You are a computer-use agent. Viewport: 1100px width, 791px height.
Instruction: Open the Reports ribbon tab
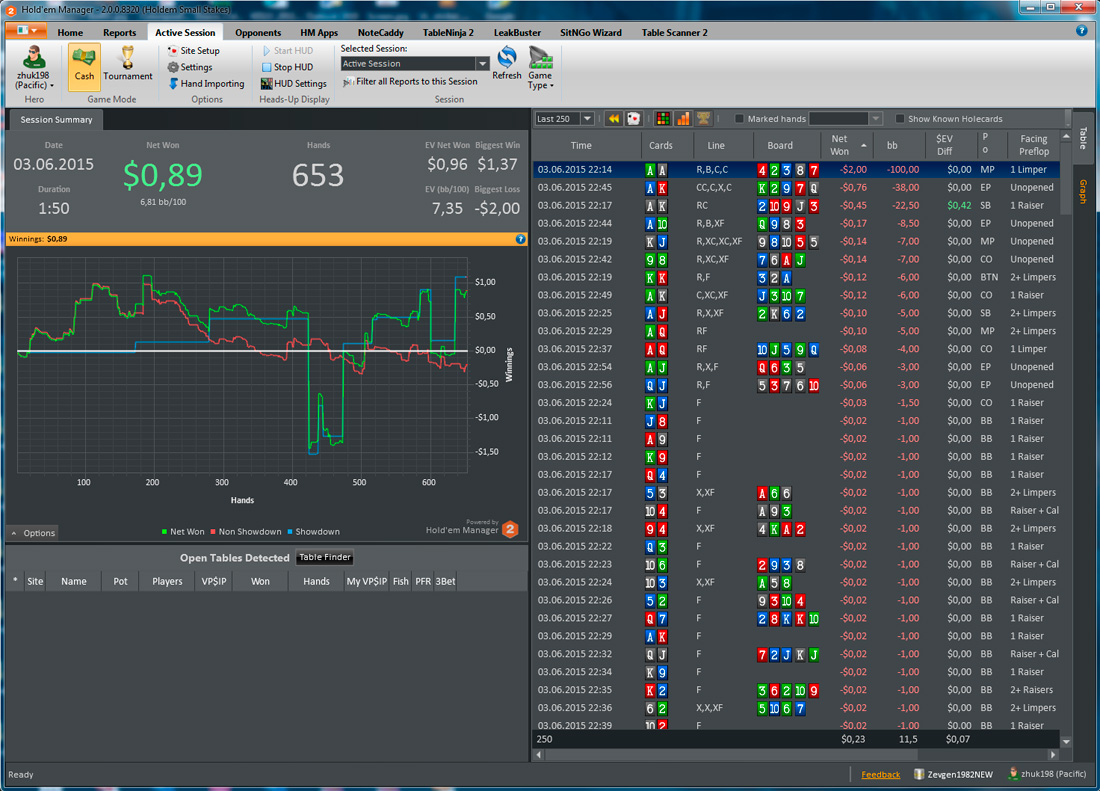click(x=119, y=32)
